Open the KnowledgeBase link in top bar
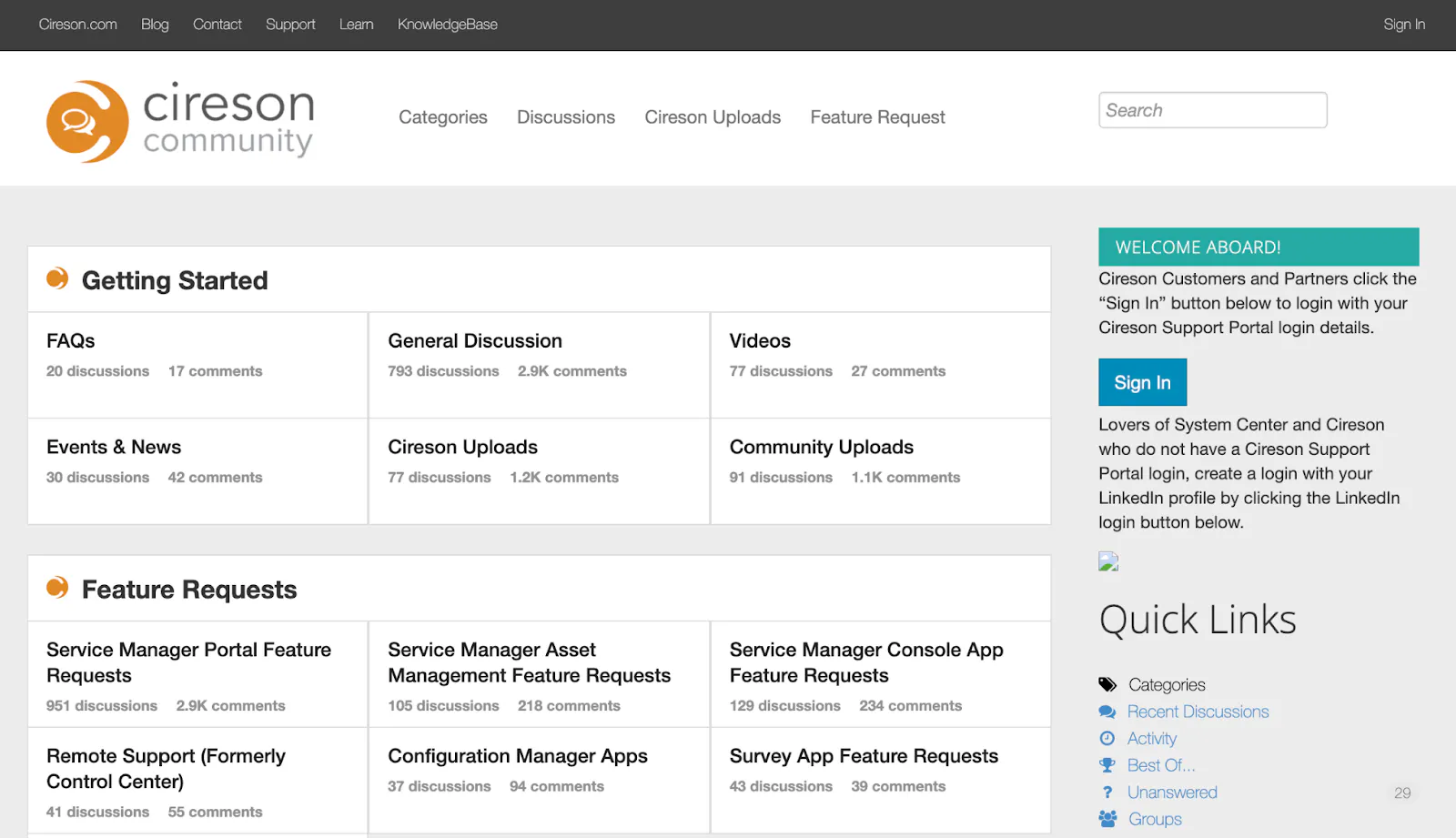This screenshot has height=838, width=1456. click(447, 25)
